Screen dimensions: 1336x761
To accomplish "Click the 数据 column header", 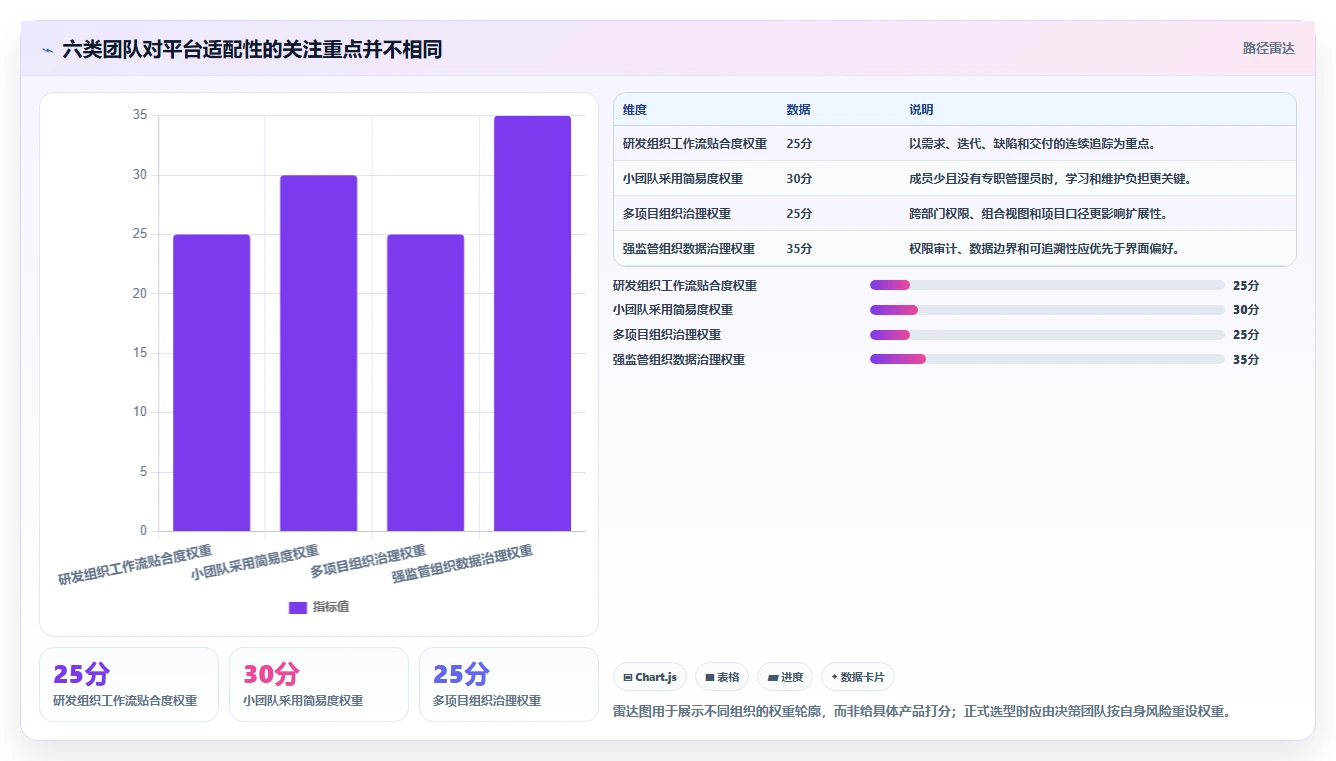I will 798,110.
